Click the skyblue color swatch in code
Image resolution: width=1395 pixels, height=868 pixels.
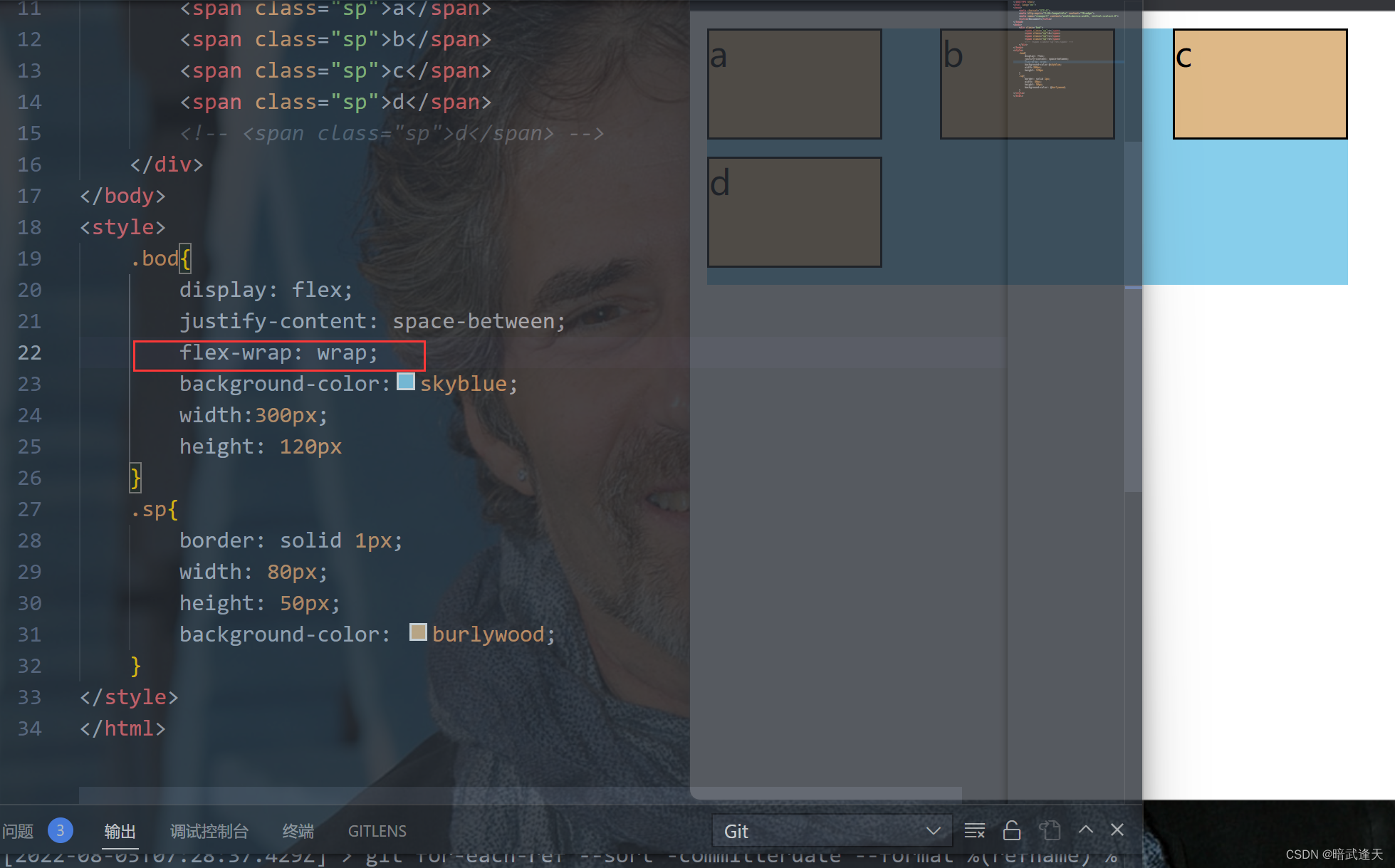[406, 382]
